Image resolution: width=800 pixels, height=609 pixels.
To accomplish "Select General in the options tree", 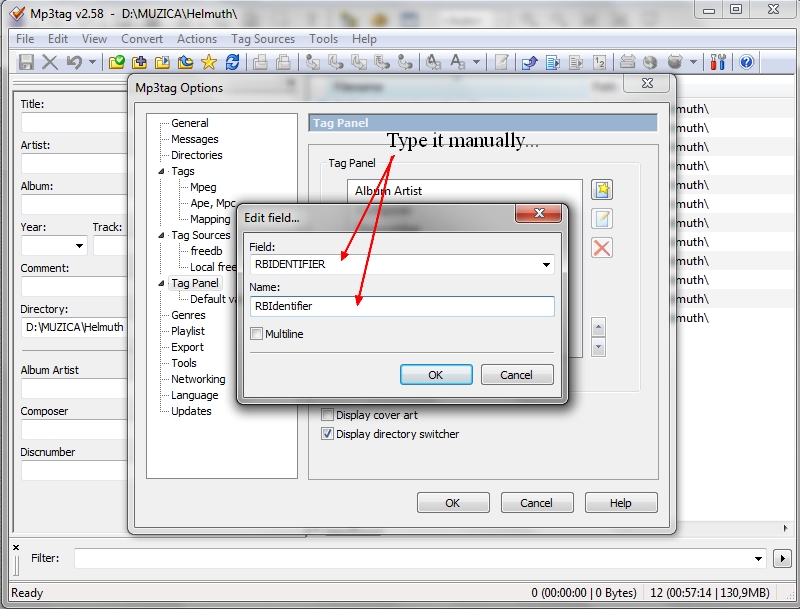I will 190,123.
